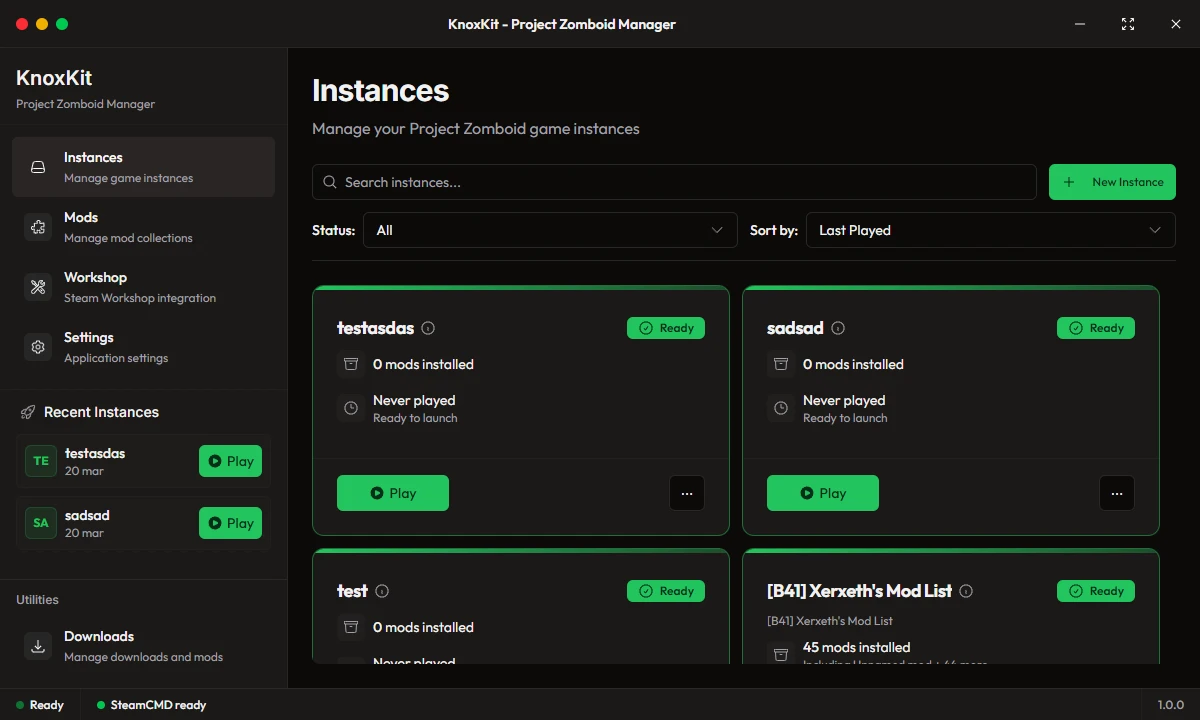Click the testasdas card title
This screenshot has width=1200, height=720.
[x=375, y=328]
